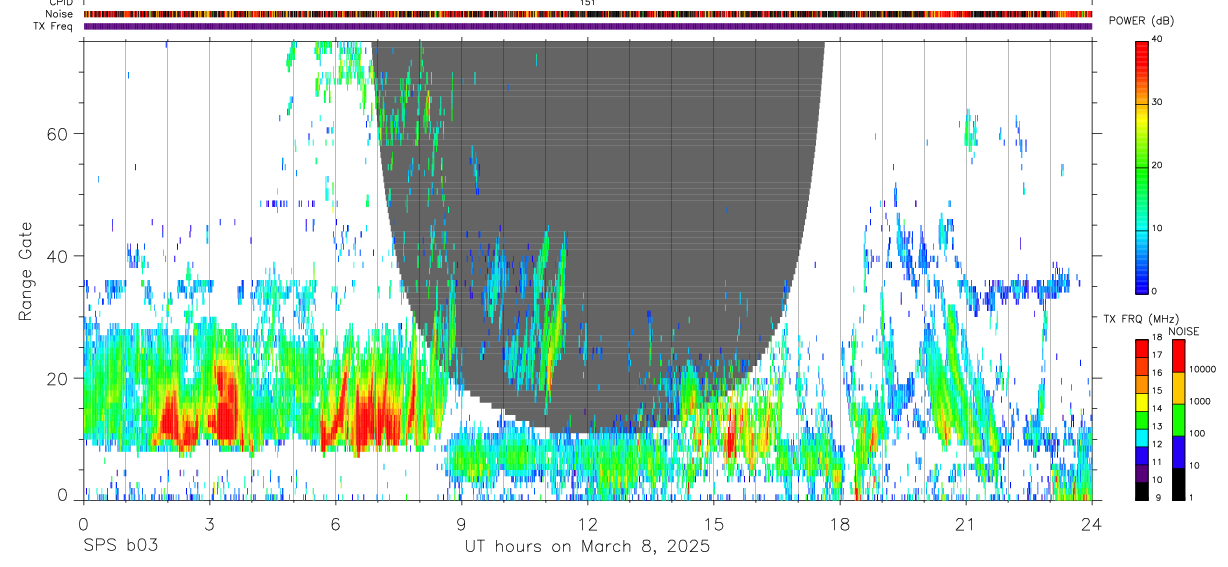
Task: Click the POWER color bar gradient
Action: point(1141,166)
